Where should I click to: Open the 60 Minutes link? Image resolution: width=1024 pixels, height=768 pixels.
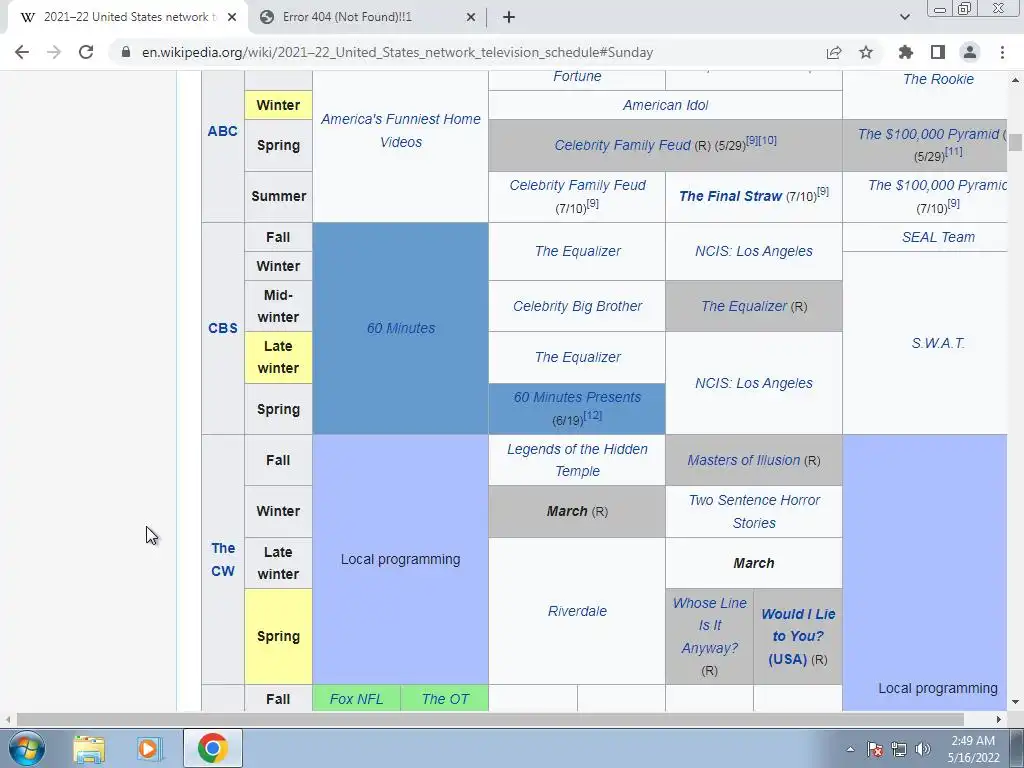pos(400,328)
